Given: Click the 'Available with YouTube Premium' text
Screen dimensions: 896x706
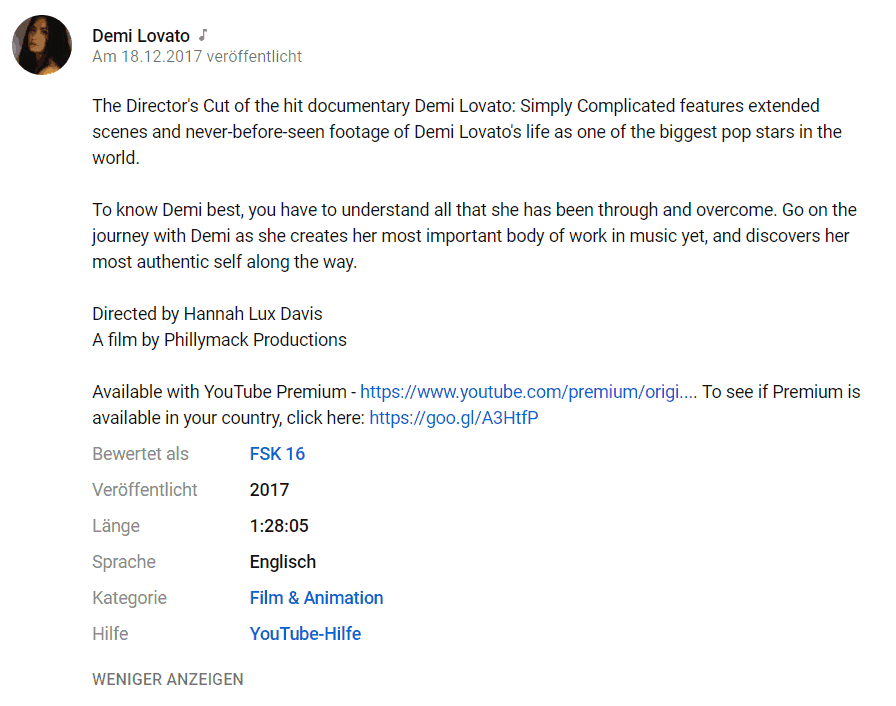Looking at the screenshot, I should 219,392.
